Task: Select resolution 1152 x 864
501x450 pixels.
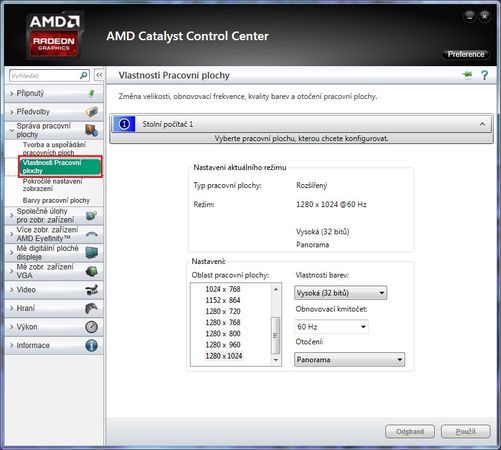Action: tap(223, 300)
